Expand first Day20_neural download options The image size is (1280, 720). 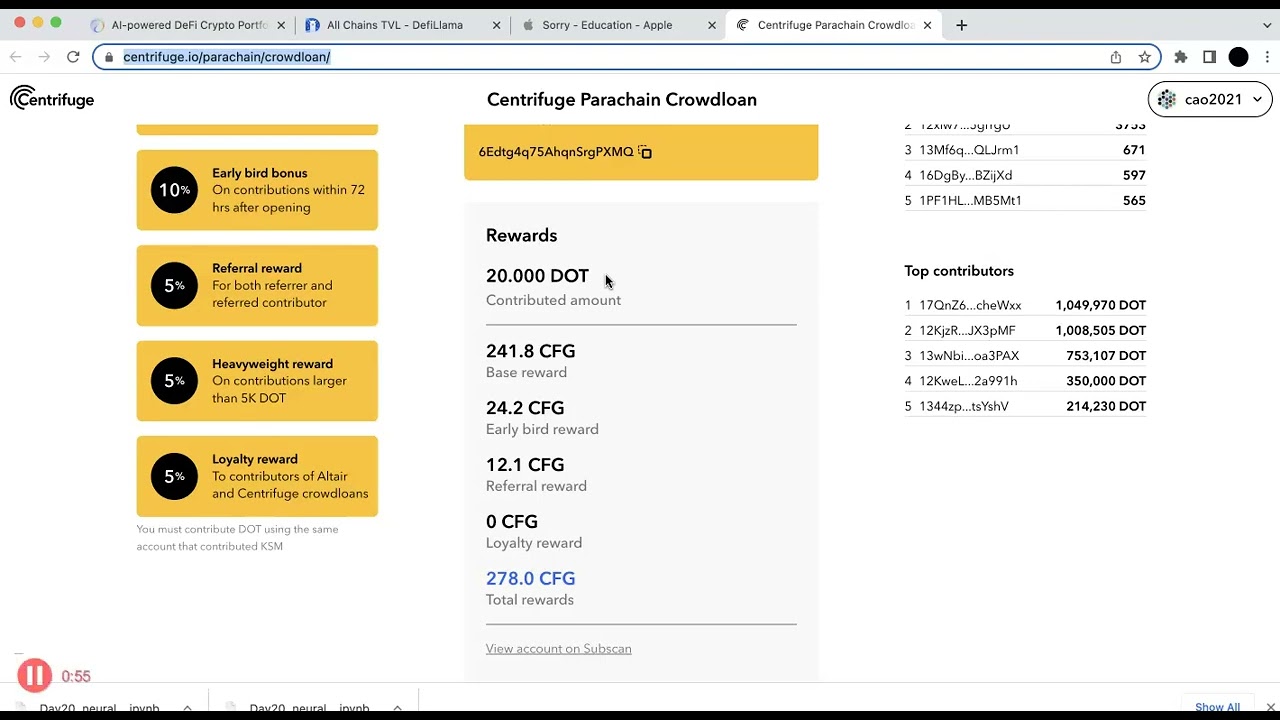[x=187, y=708]
